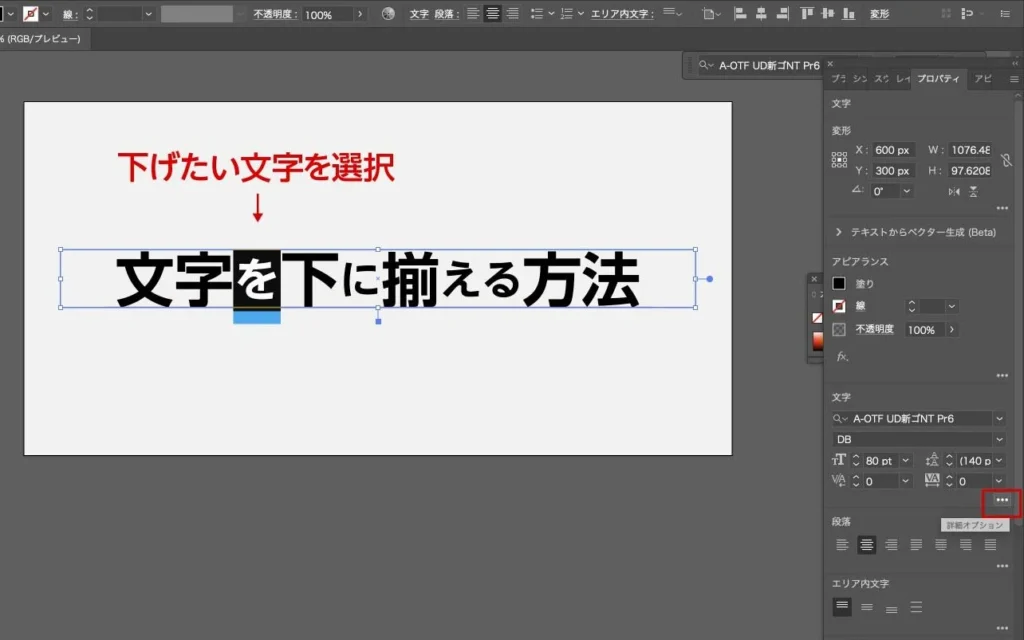Expand テキストからベクター生成 (Beta) section
Viewport: 1024px width, 640px height.
[x=838, y=232]
